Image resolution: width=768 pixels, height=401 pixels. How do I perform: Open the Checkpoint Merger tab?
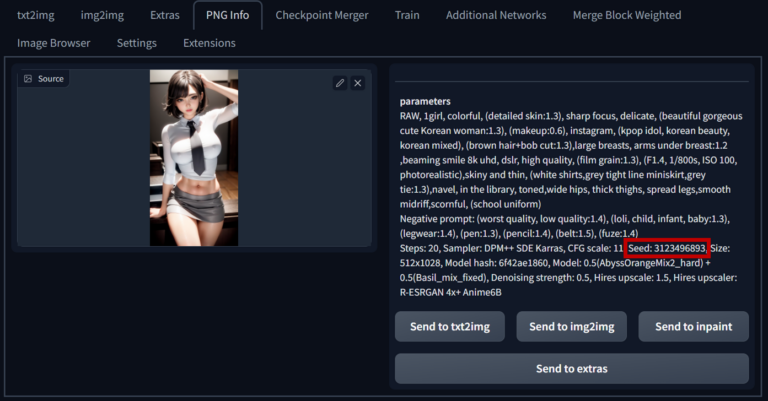pos(322,15)
